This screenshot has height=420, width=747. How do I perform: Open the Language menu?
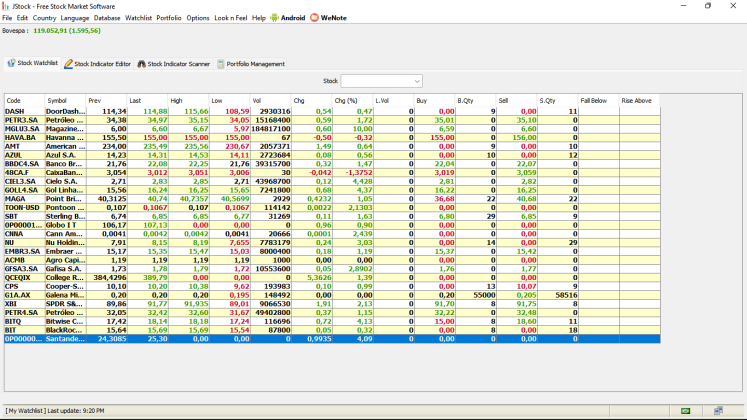[x=75, y=18]
